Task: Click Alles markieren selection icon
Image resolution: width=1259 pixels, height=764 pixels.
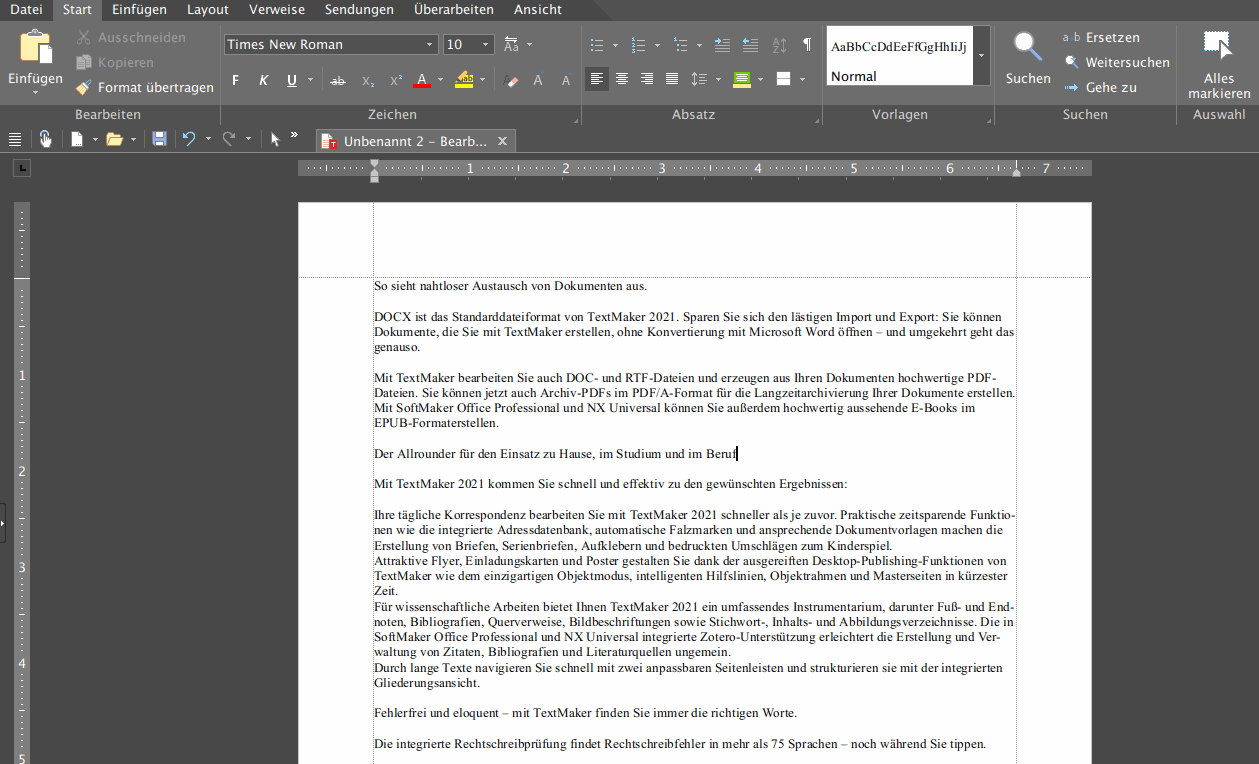Action: (x=1217, y=46)
